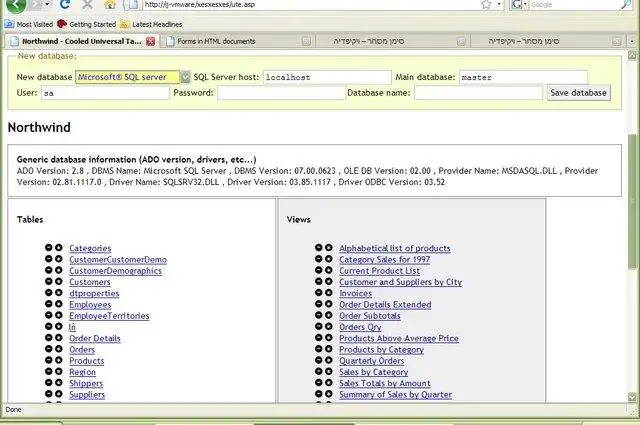The height and width of the screenshot is (425, 640).
Task: Start search with the magnifier icon
Action: click(626, 4)
